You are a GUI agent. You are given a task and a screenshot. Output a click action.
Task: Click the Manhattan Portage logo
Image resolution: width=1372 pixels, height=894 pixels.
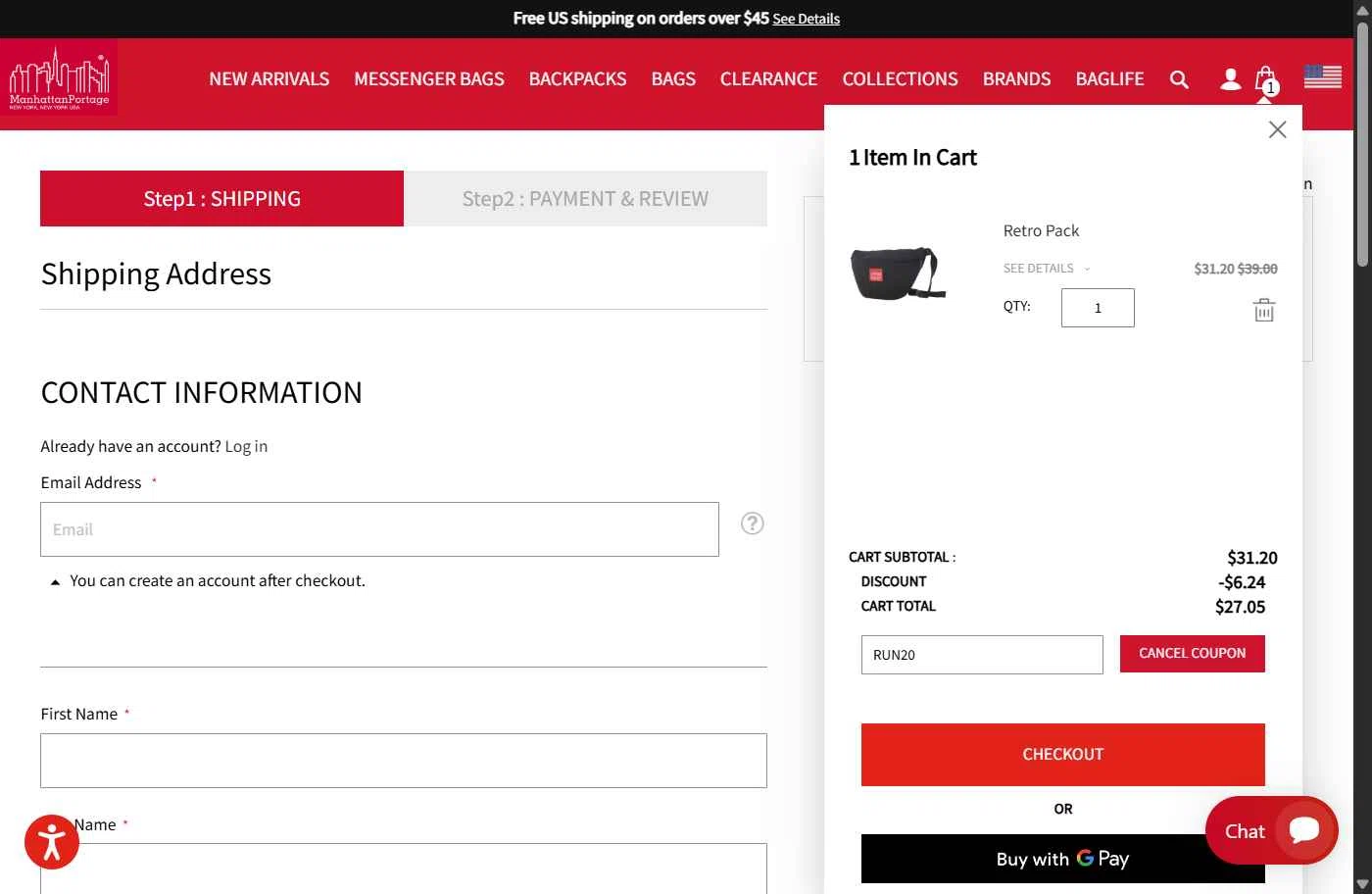click(x=59, y=77)
